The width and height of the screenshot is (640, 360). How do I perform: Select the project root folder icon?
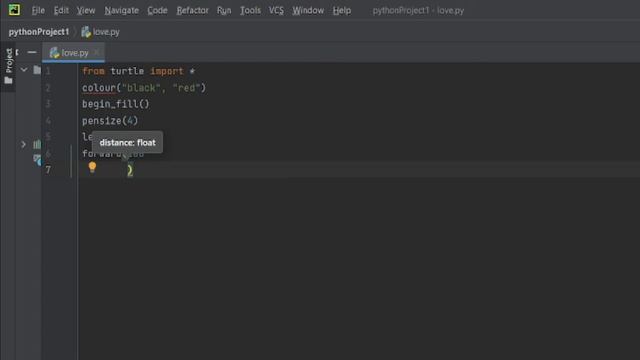point(37,70)
